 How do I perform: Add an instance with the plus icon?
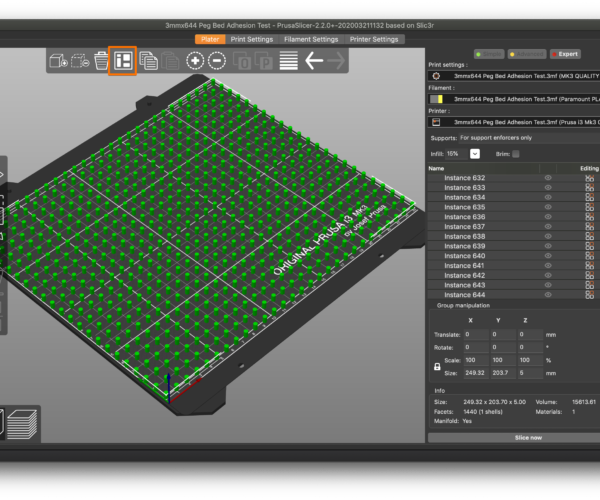click(195, 61)
